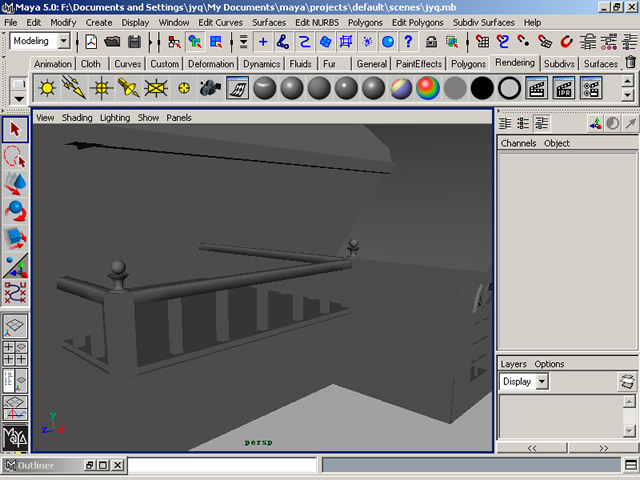The width and height of the screenshot is (640, 480).
Task: Click the command line input field
Action: click(x=222, y=465)
